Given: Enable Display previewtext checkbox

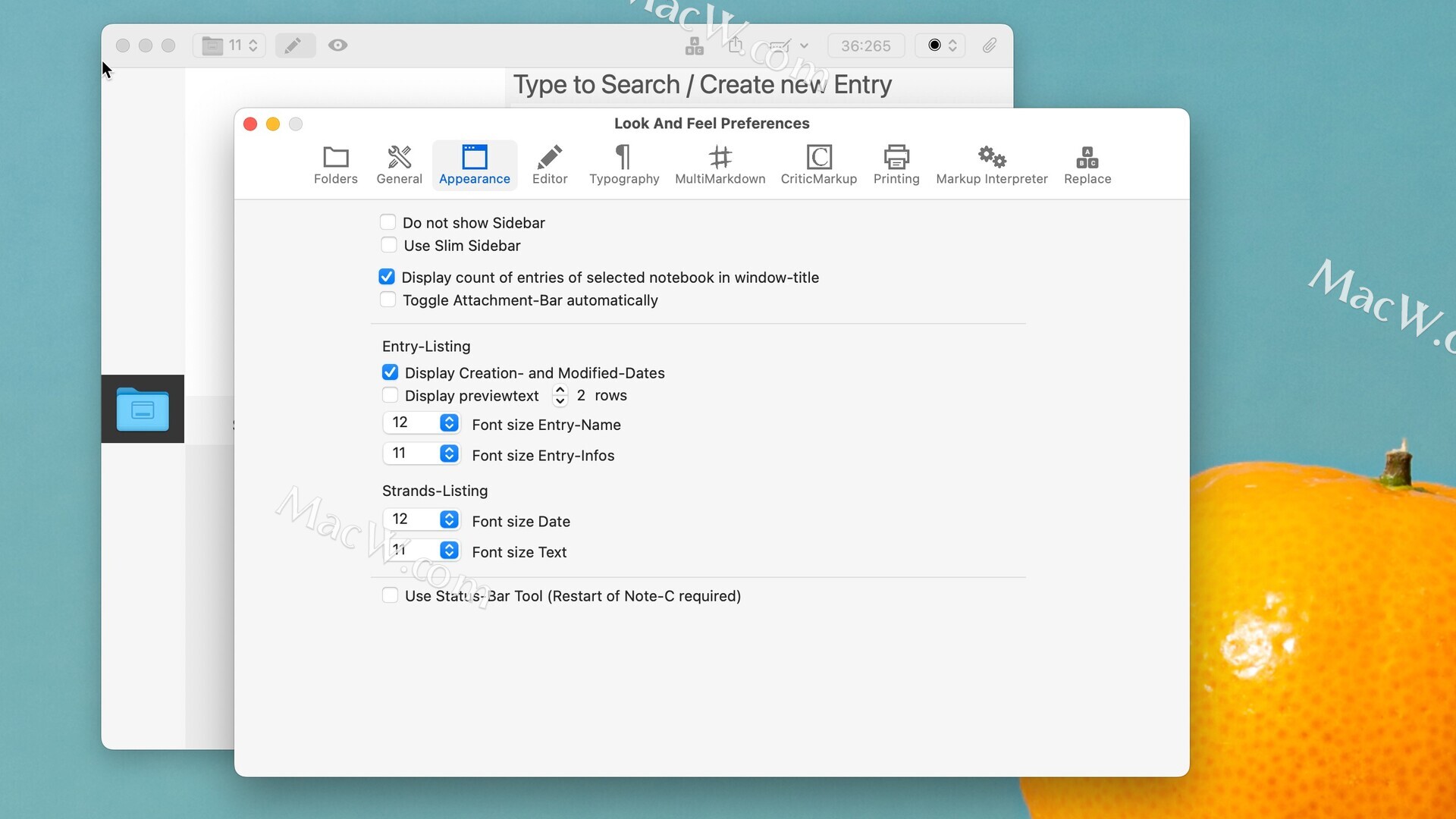Looking at the screenshot, I should click(390, 395).
